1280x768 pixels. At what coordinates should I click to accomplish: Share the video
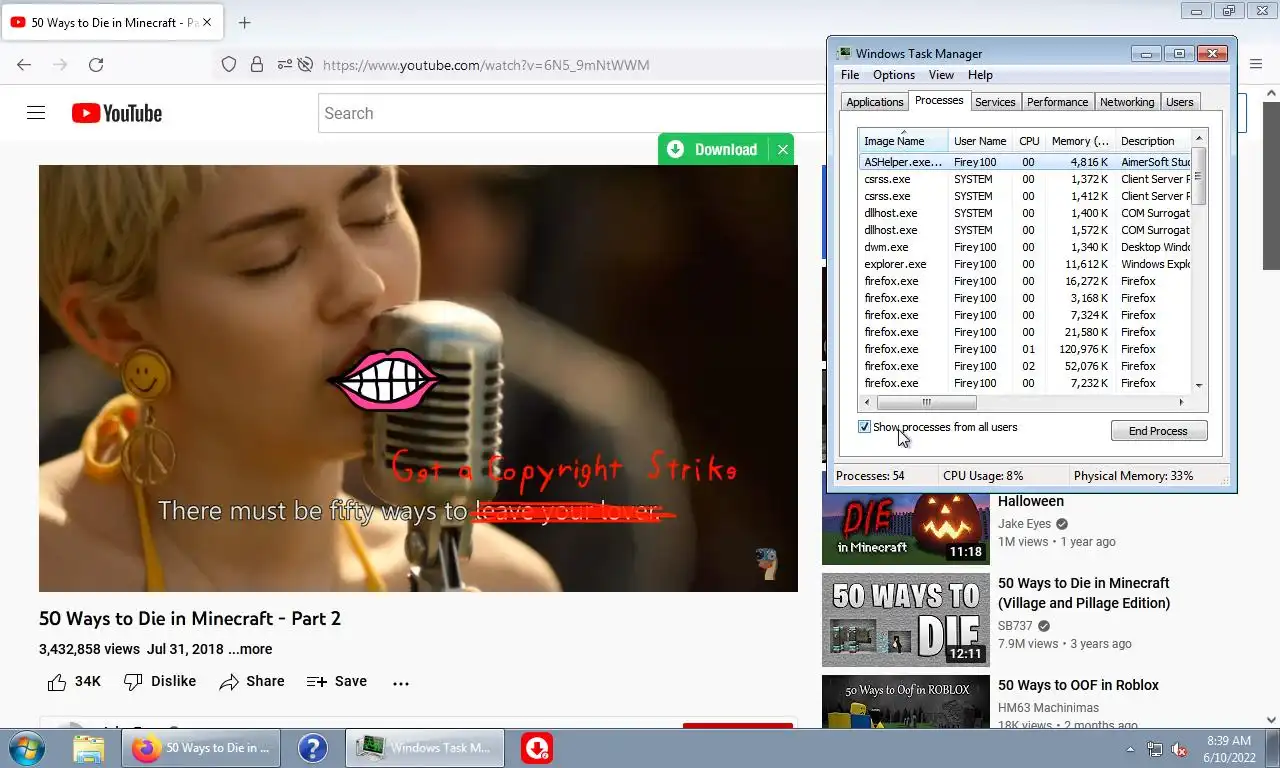coord(252,681)
